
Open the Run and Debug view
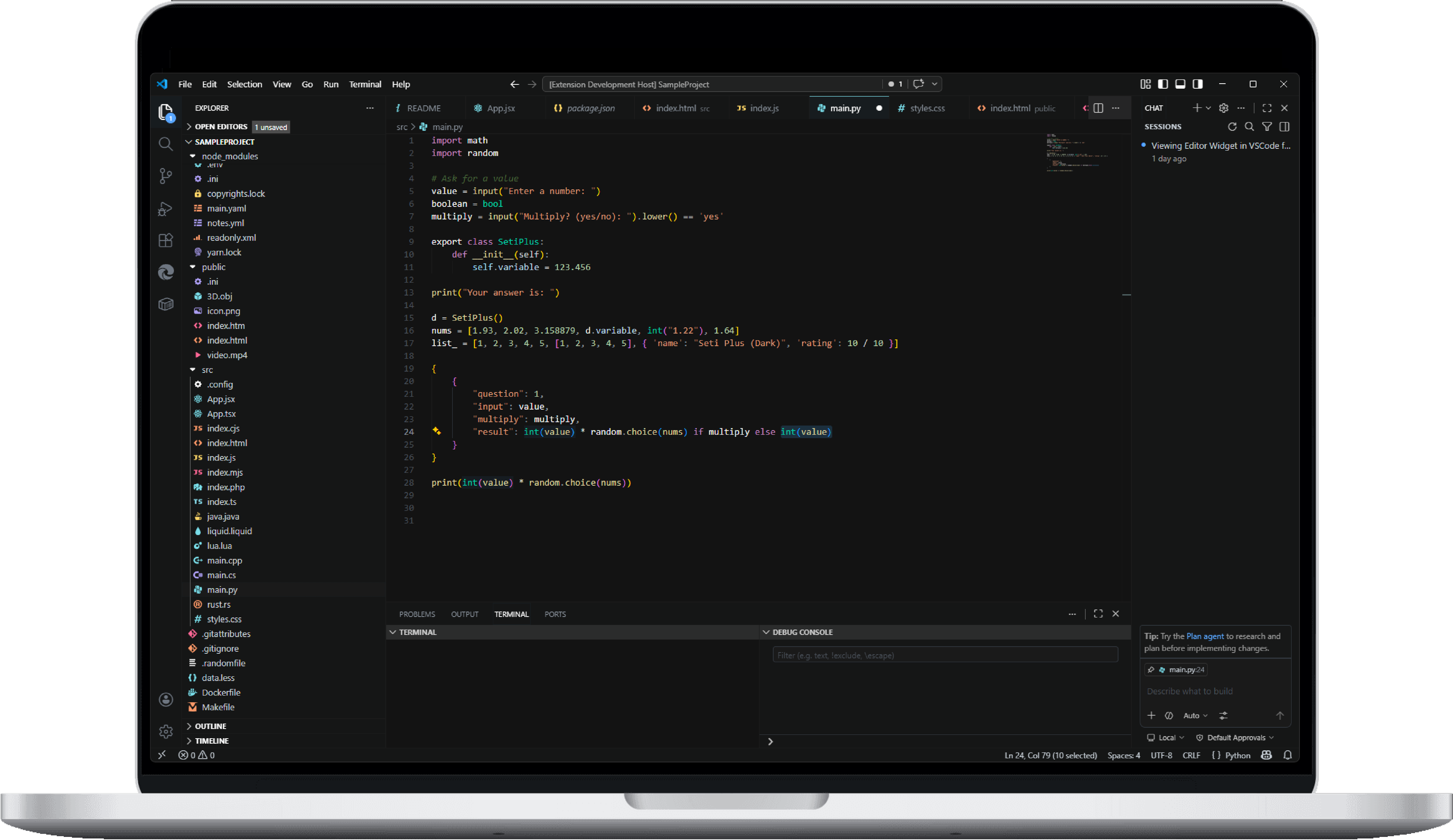pos(165,208)
